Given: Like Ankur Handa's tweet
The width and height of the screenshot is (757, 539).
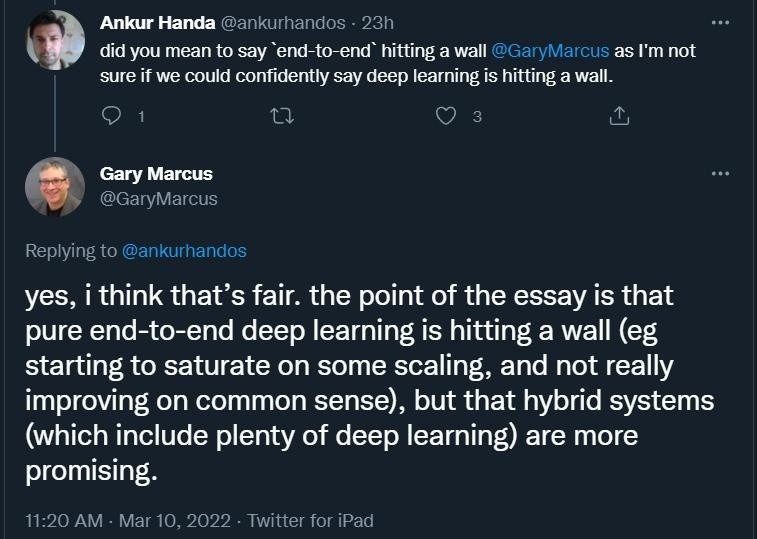Looking at the screenshot, I should 447,116.
